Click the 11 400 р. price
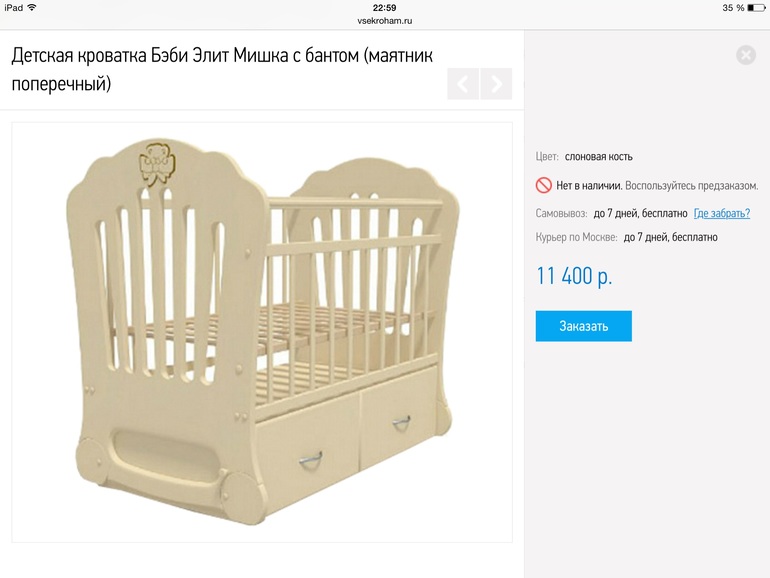Screen dimensions: 770x578 click(574, 276)
